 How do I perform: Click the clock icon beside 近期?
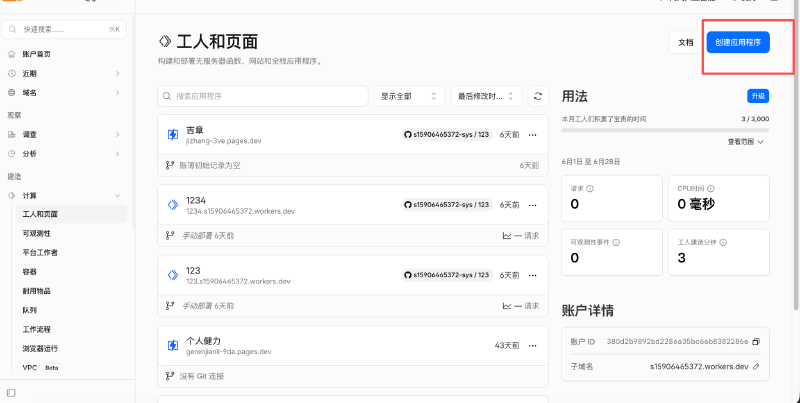coord(12,73)
